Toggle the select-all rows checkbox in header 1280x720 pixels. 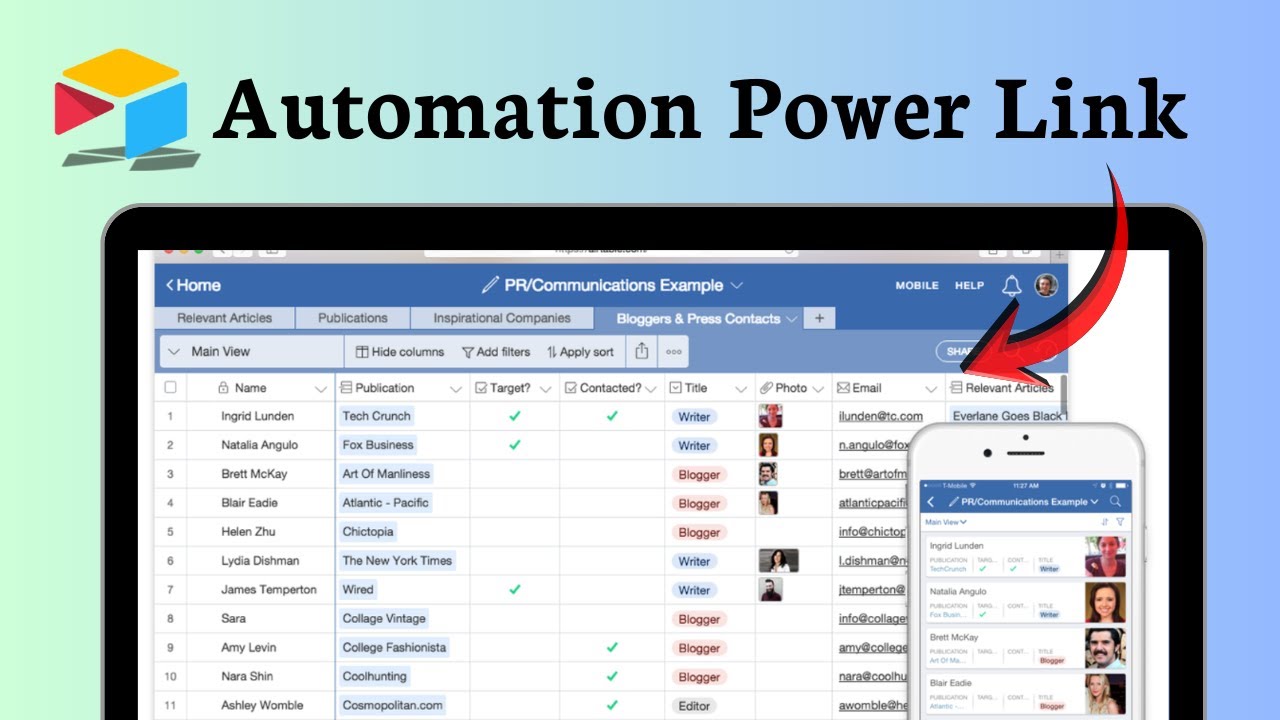170,388
